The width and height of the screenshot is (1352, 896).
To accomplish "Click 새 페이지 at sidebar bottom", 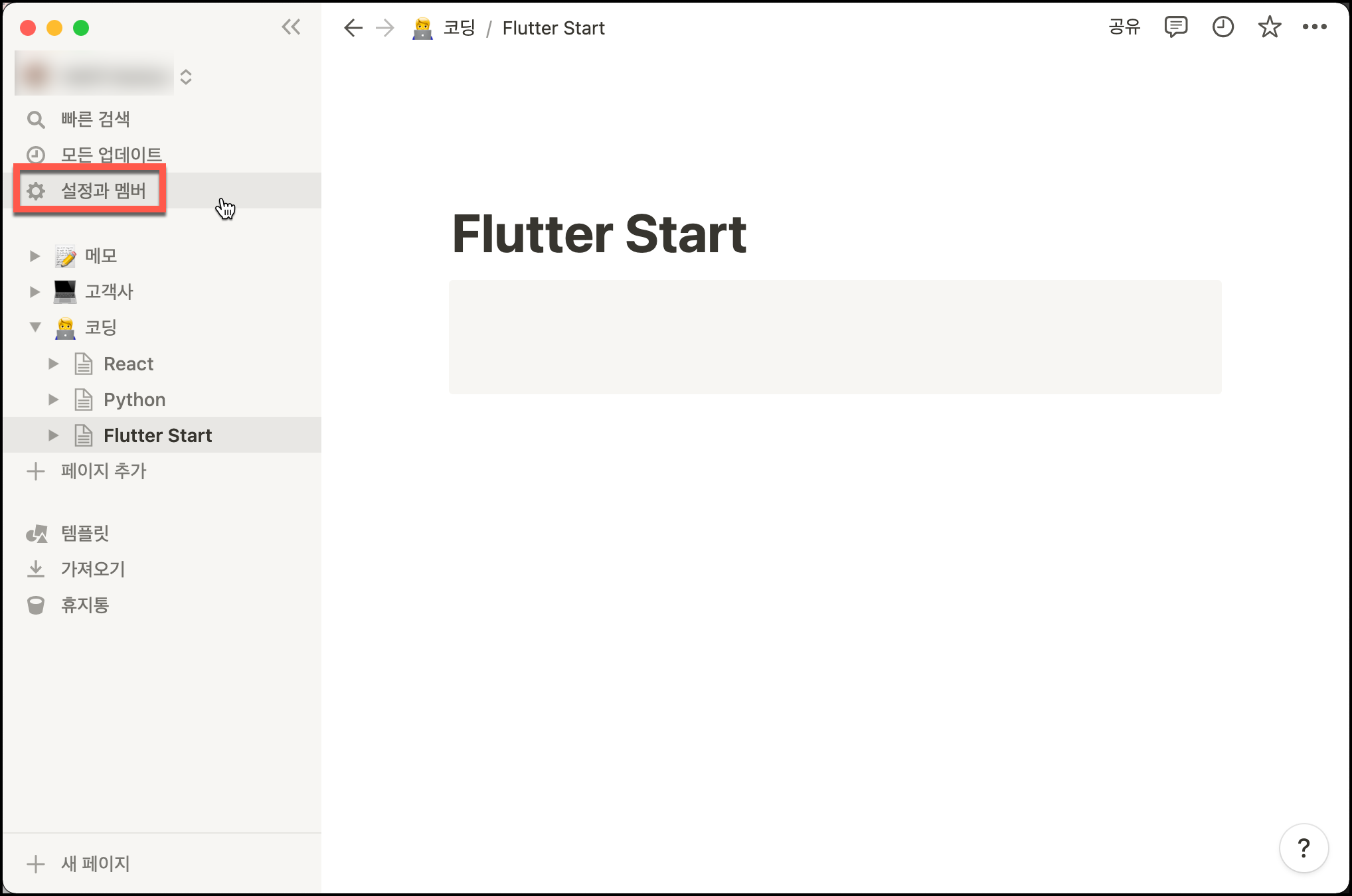I will point(162,864).
